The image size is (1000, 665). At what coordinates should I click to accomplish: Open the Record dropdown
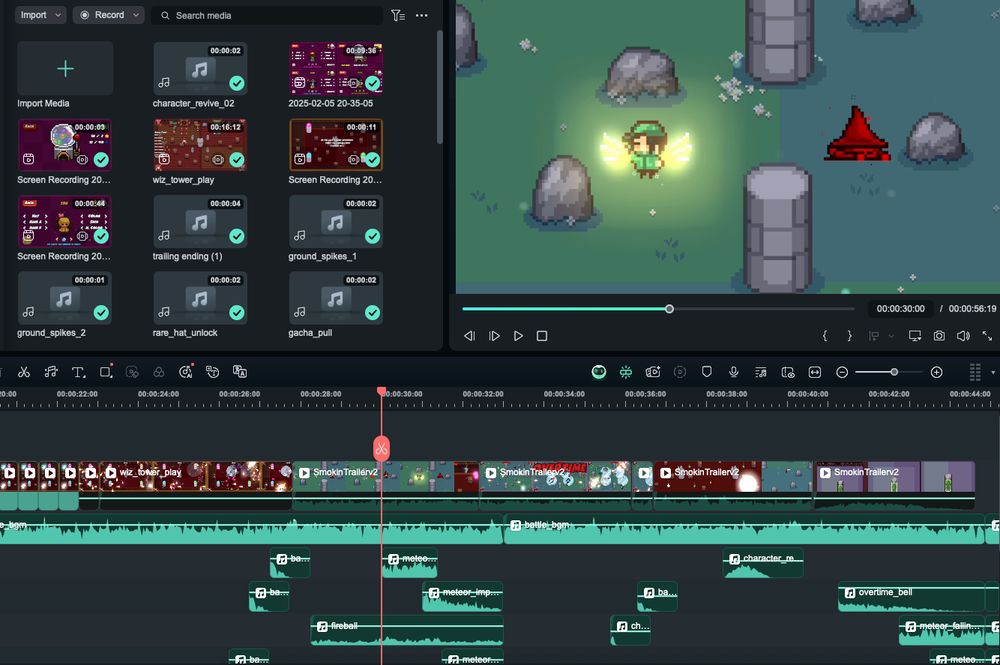pos(108,15)
